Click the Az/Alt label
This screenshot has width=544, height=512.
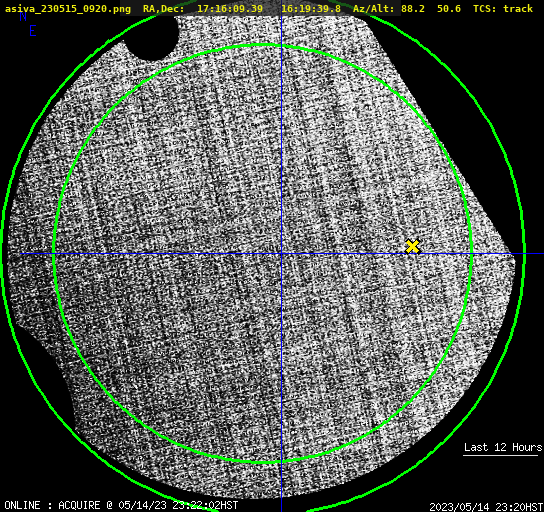(374, 8)
